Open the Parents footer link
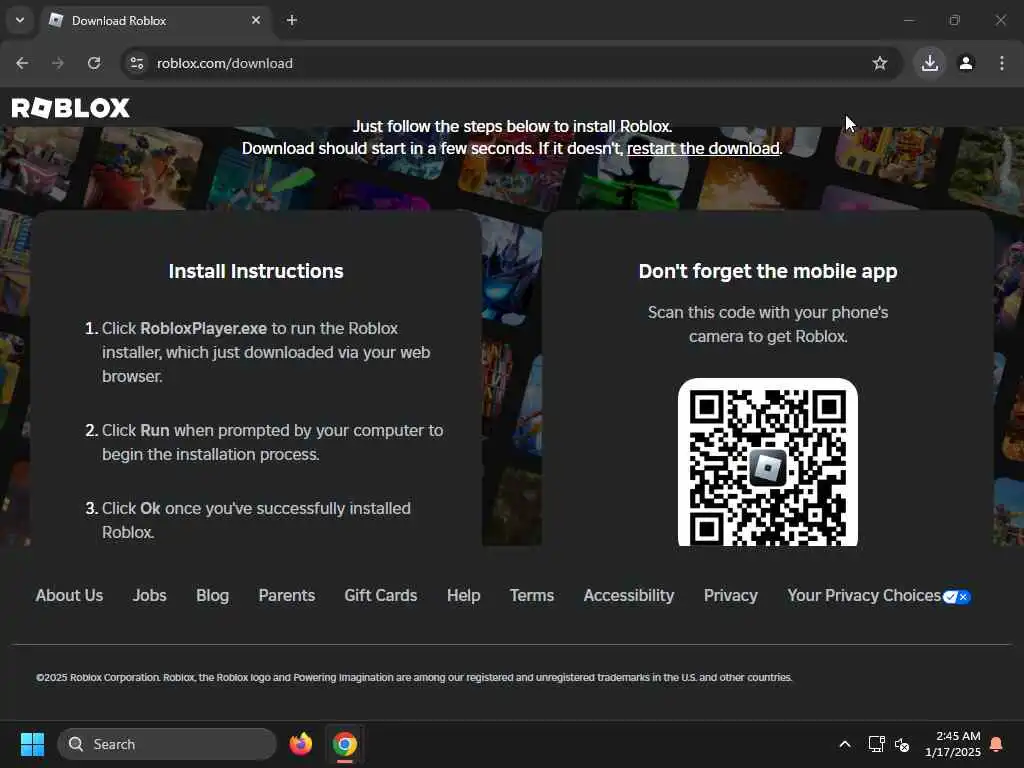This screenshot has width=1024, height=768. tap(287, 596)
